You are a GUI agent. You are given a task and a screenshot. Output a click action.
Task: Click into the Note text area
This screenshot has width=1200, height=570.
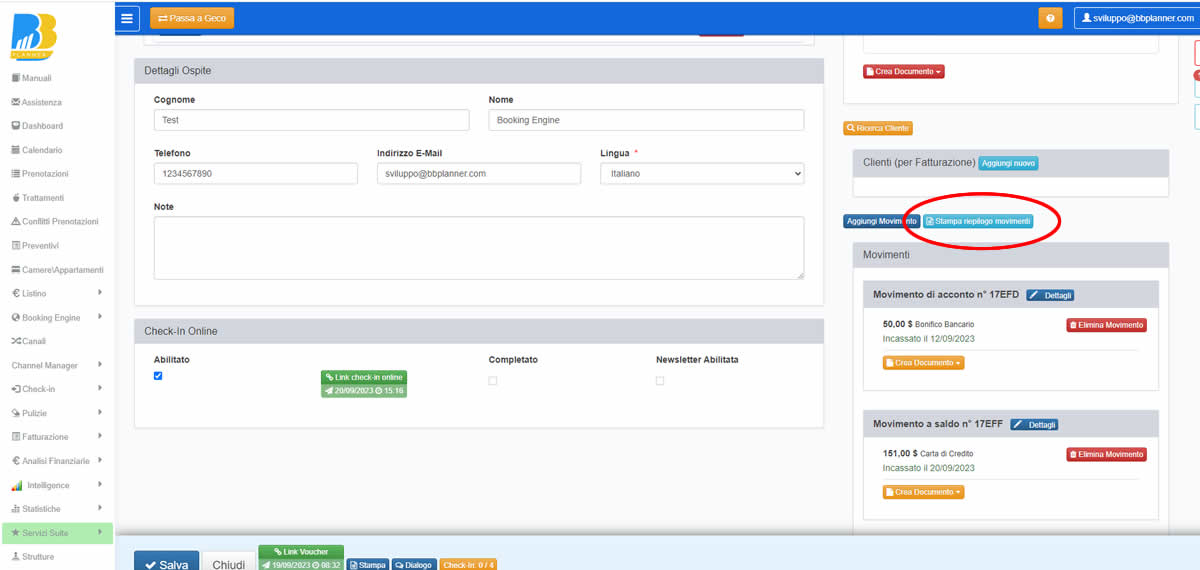[478, 247]
